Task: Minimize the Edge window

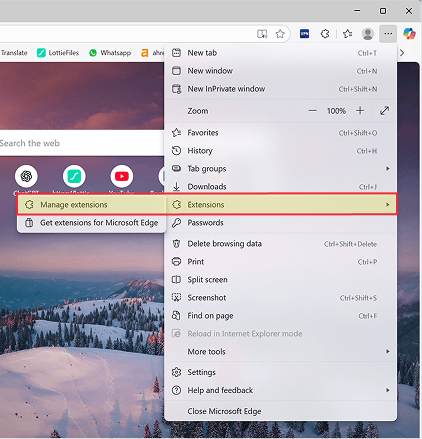Action: pos(357,11)
